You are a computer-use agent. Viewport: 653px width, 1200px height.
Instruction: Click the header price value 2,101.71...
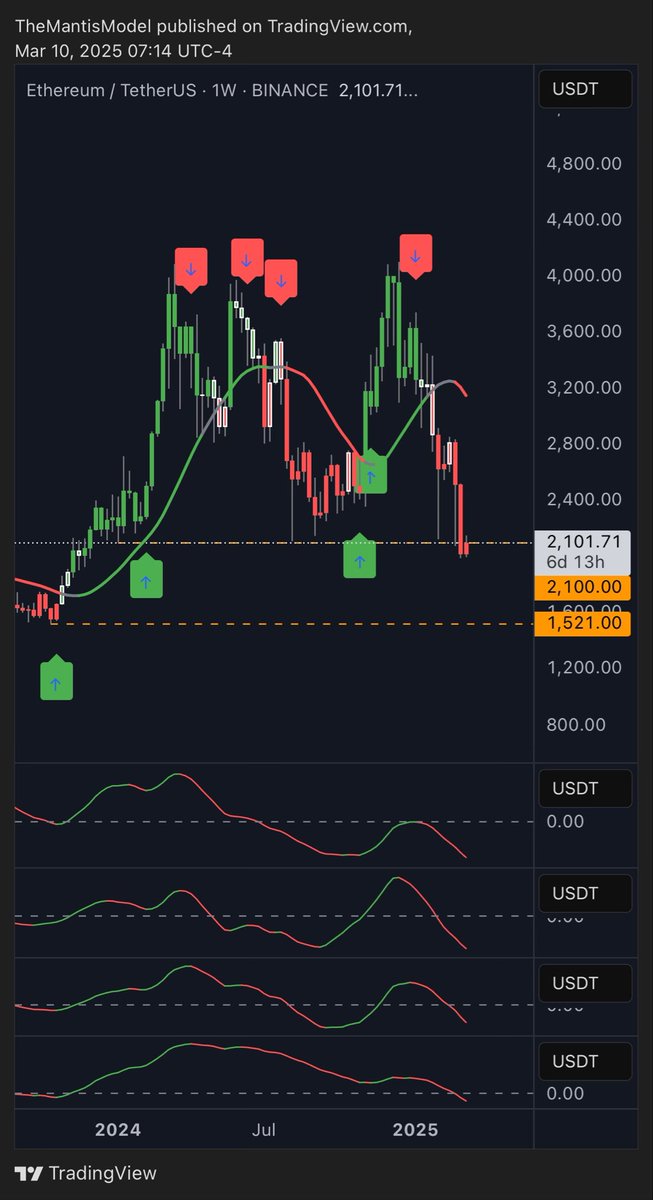coord(379,90)
